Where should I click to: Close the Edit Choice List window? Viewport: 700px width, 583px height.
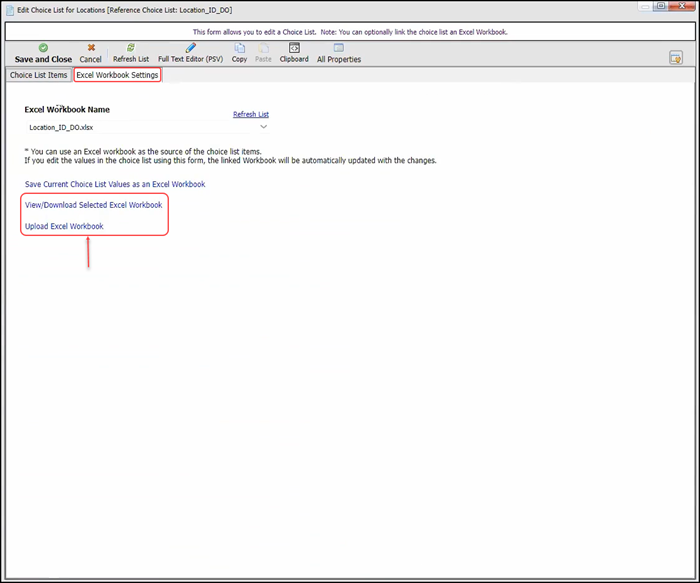682,7
